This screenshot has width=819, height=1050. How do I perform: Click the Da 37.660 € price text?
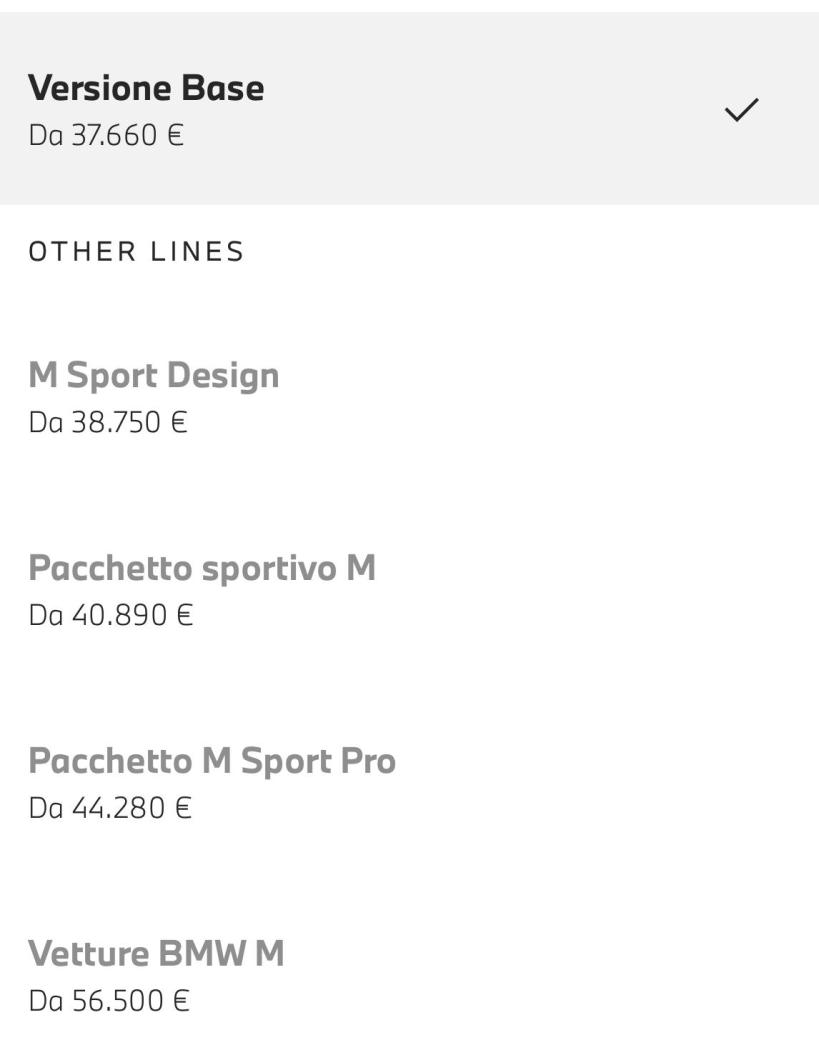point(106,135)
